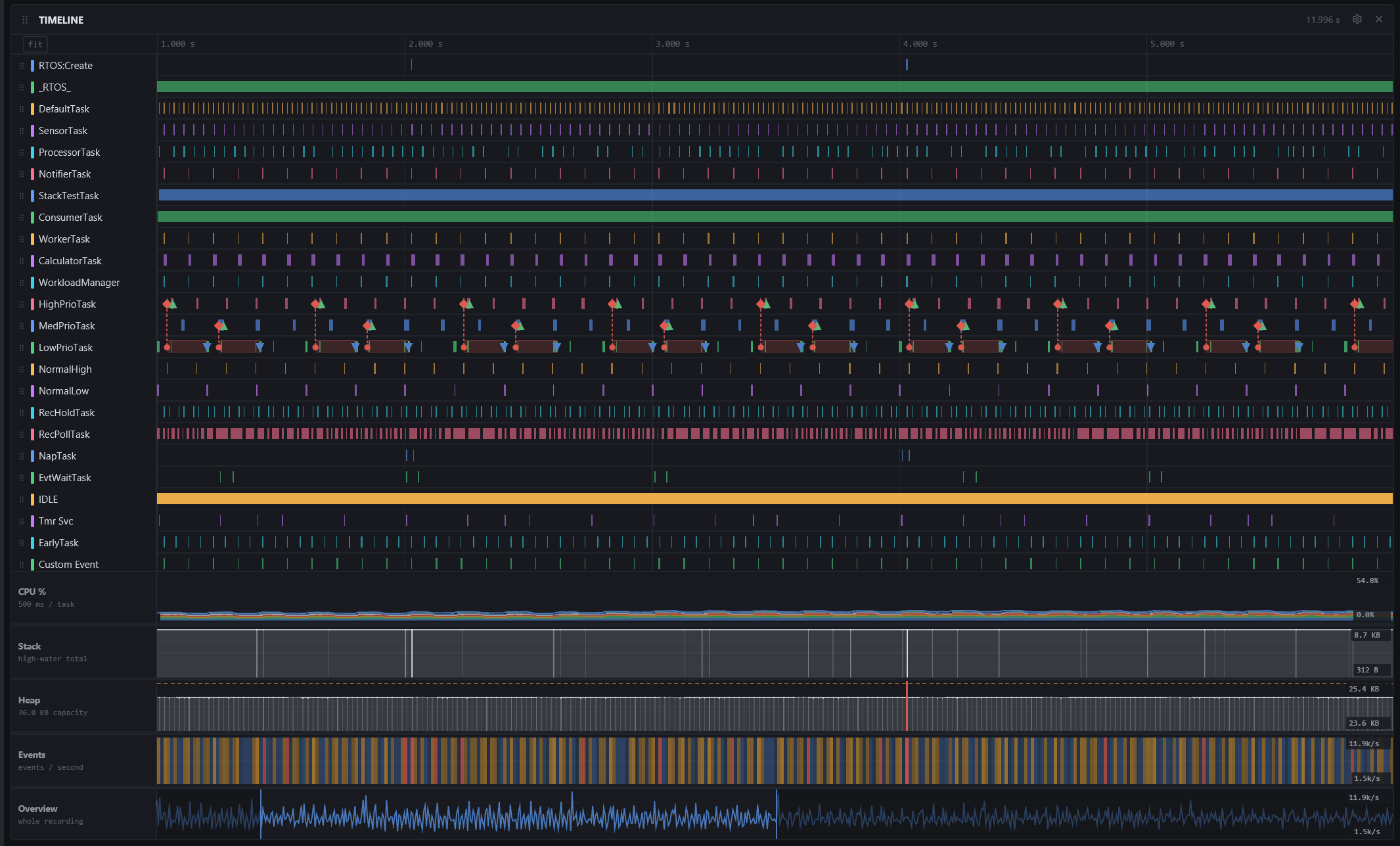Click RecPollTask row drag handle
The image size is (1400, 846).
[x=22, y=435]
